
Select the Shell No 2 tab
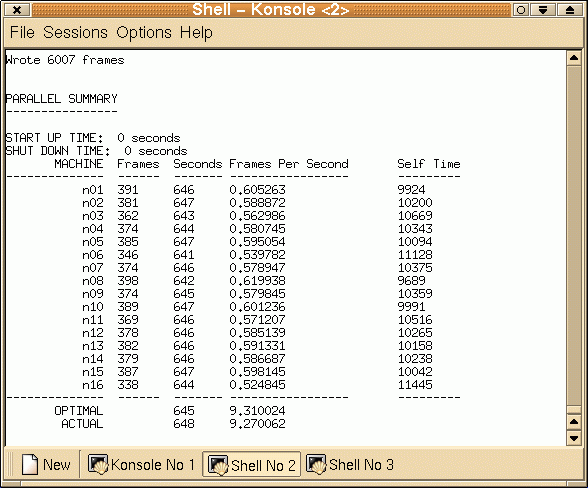point(252,464)
